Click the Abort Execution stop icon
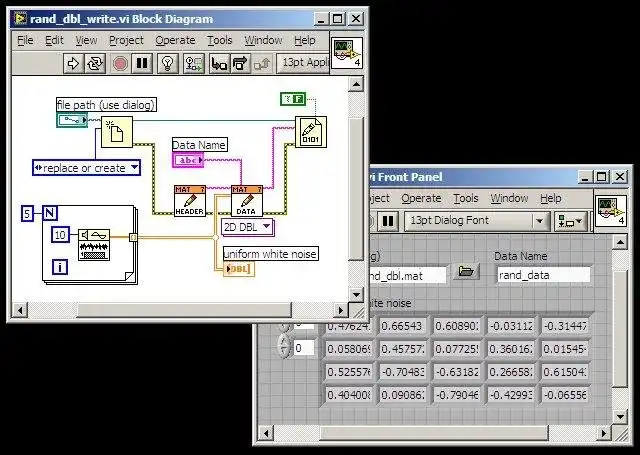Image resolution: width=640 pixels, height=455 pixels. pos(120,63)
